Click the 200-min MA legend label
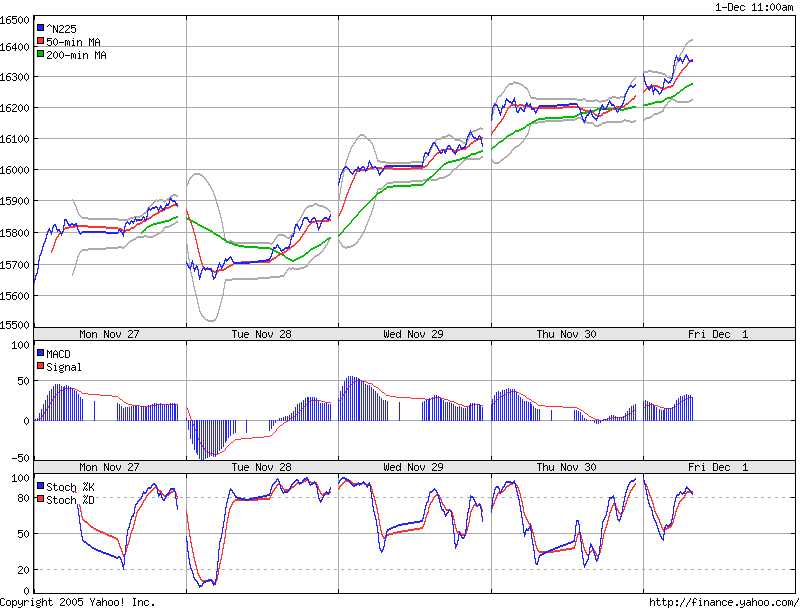The width and height of the screenshot is (800, 608). tap(77, 55)
